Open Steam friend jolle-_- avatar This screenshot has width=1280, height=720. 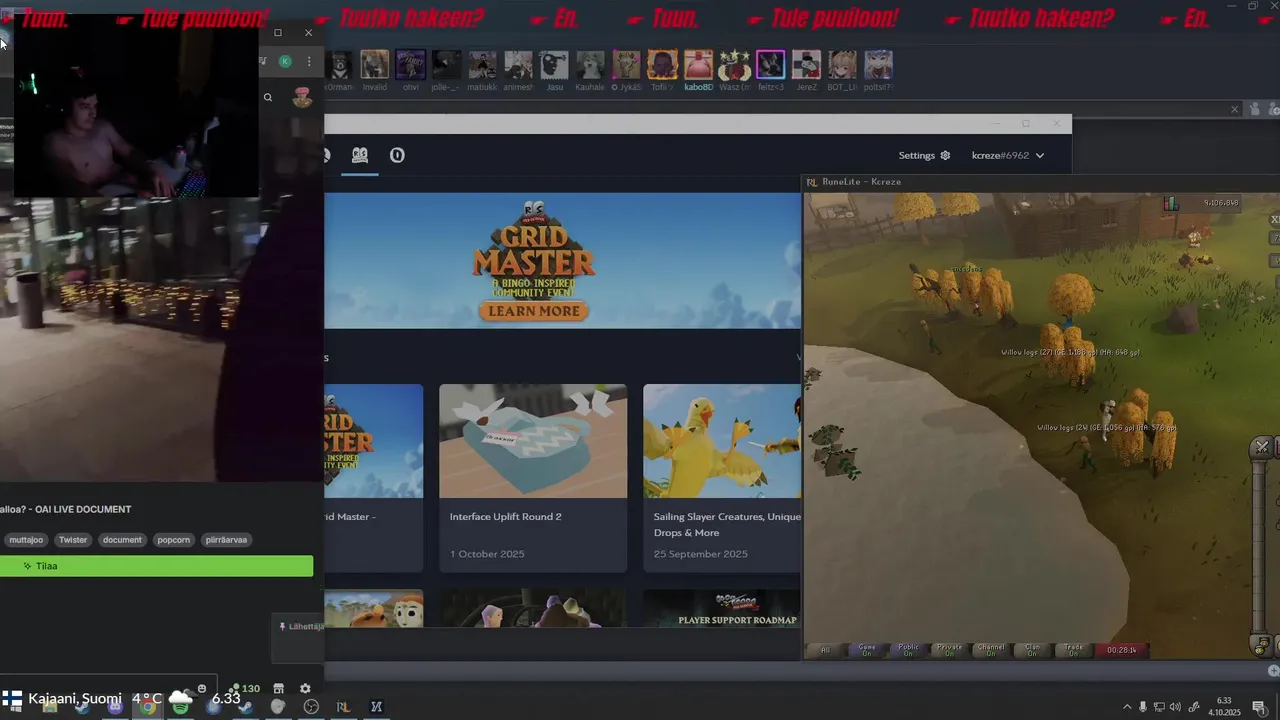(447, 65)
